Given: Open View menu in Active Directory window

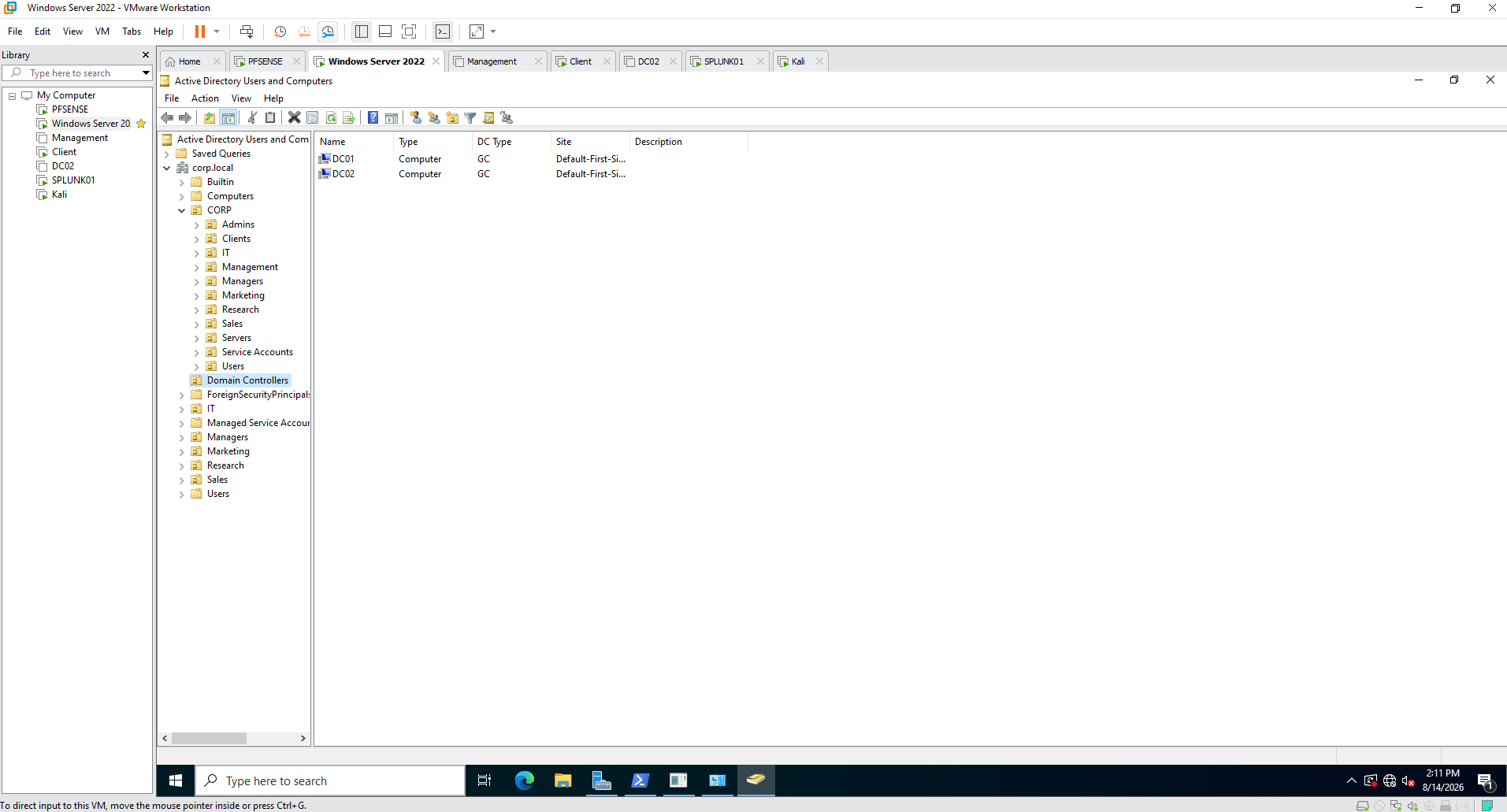Looking at the screenshot, I should pos(241,98).
